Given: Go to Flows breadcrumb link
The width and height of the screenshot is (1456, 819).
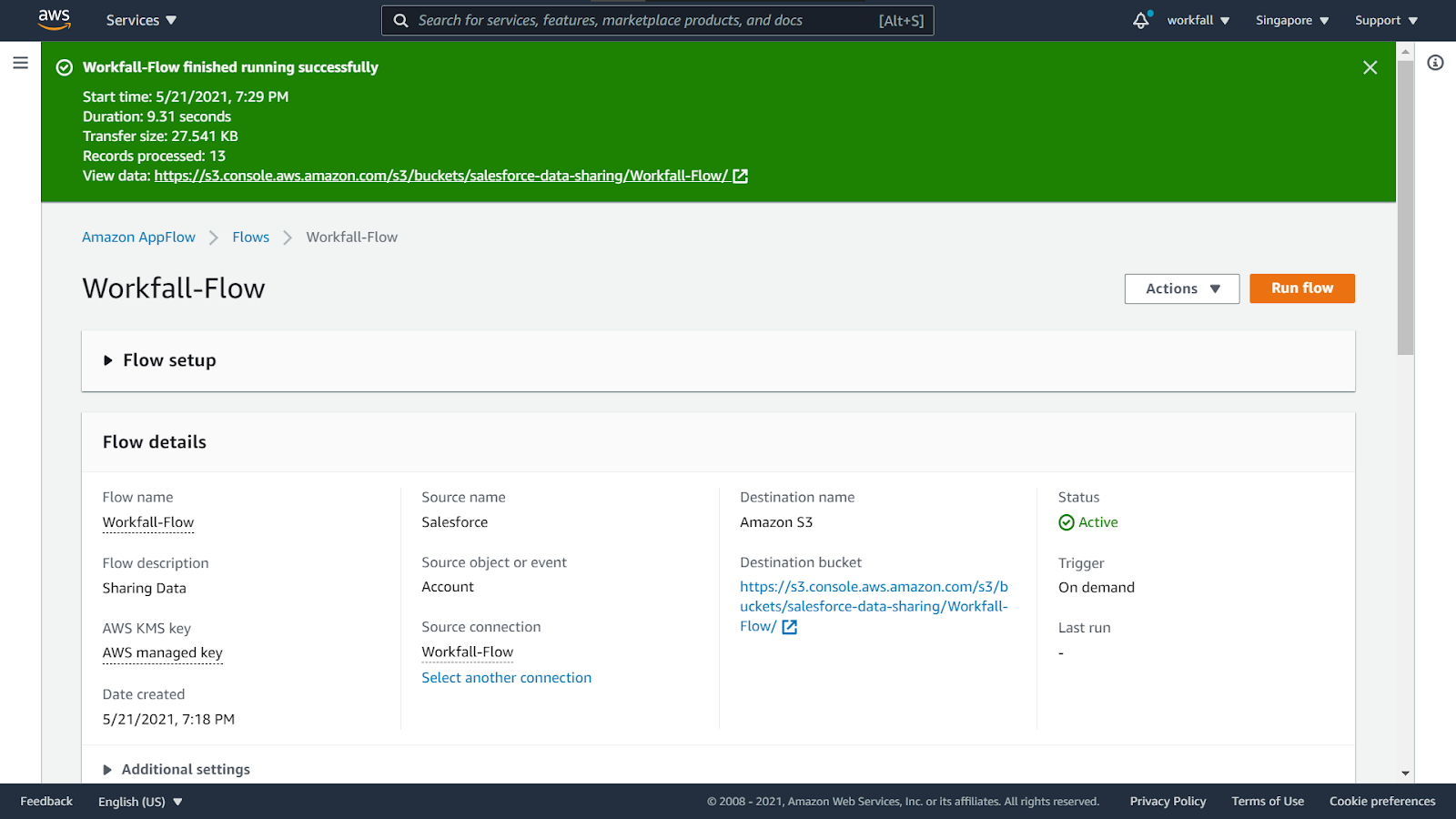Looking at the screenshot, I should coord(250,238).
